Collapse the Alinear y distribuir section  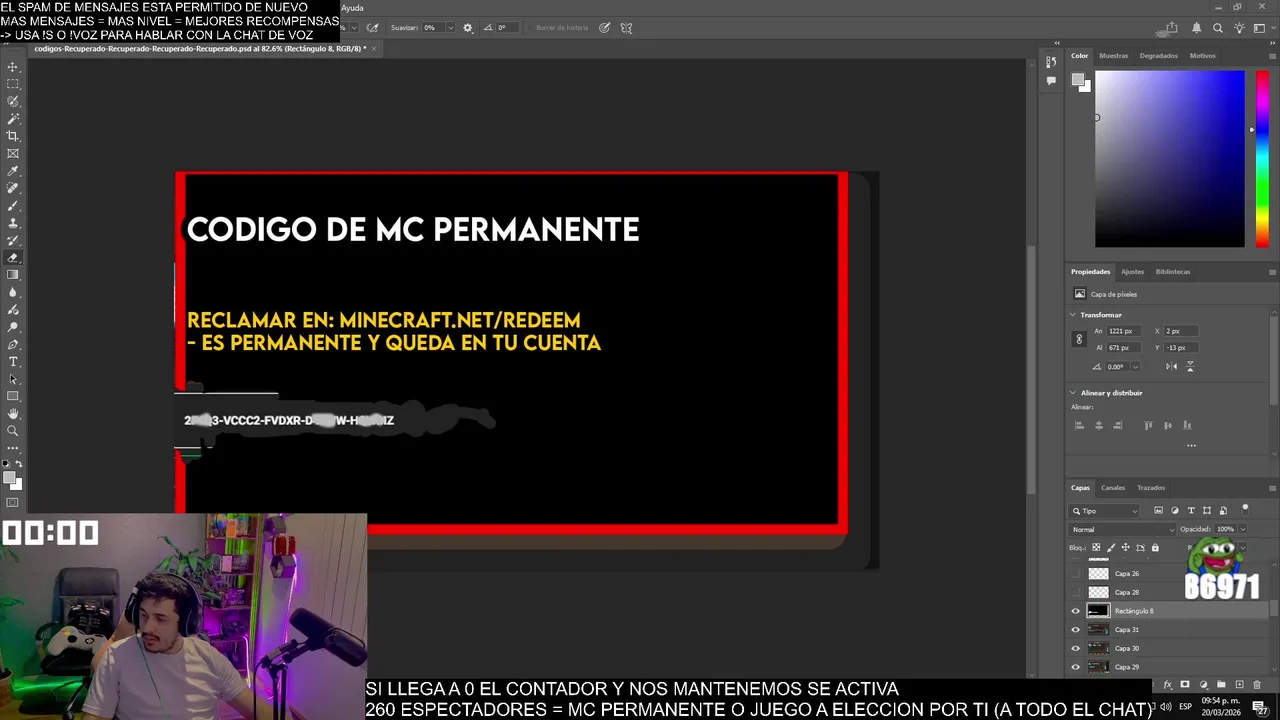pyautogui.click(x=1073, y=393)
